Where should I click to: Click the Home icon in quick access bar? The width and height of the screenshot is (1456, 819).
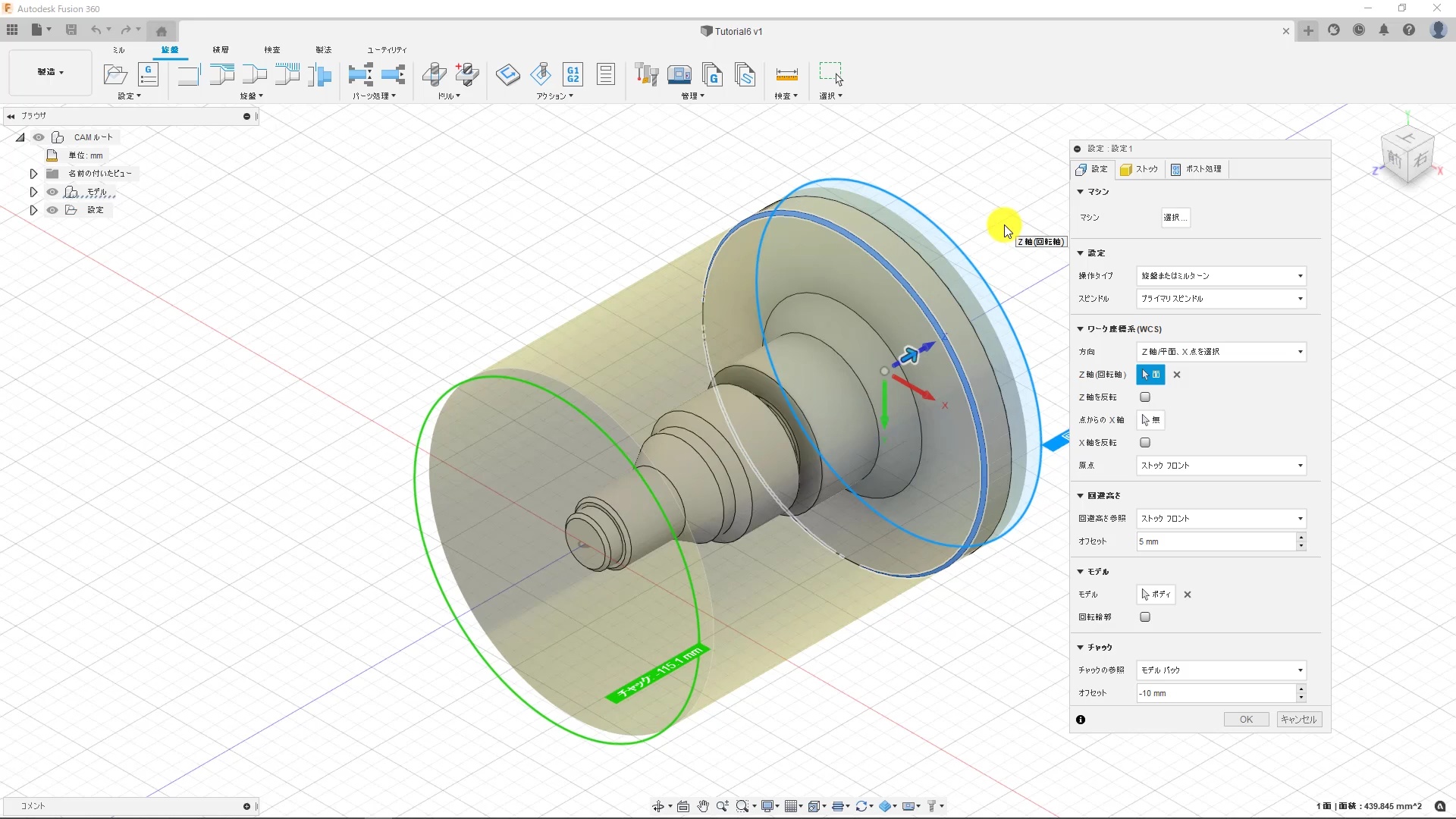[162, 31]
